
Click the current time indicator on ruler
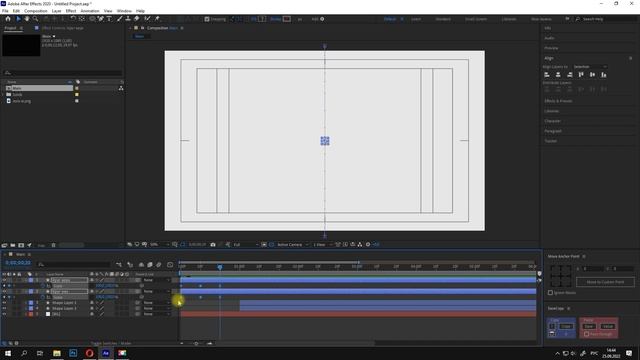pos(220,267)
